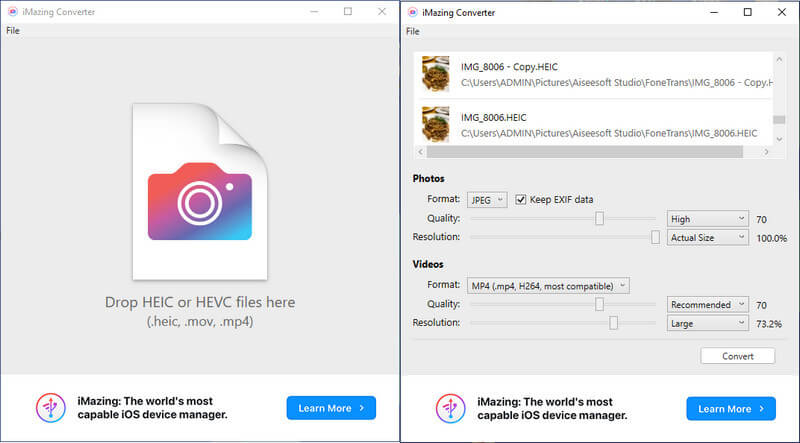Click iMazing app logo in right title bar
This screenshot has width=800, height=443.
pyautogui.click(x=413, y=12)
